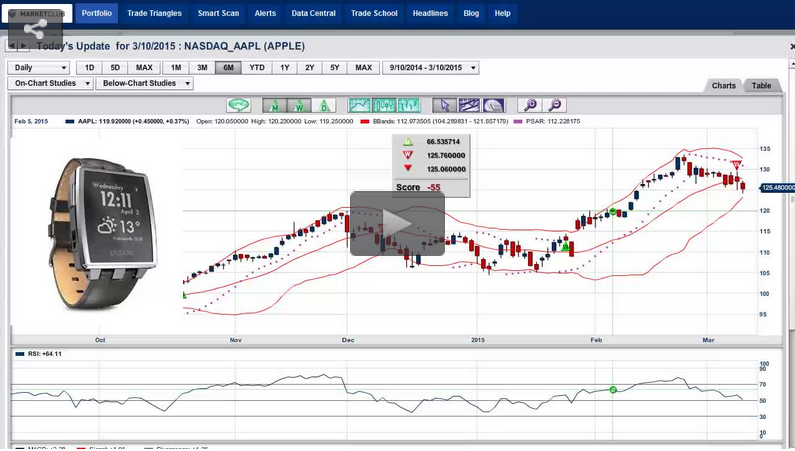Click the blue AAPL legend swatch

click(70, 122)
